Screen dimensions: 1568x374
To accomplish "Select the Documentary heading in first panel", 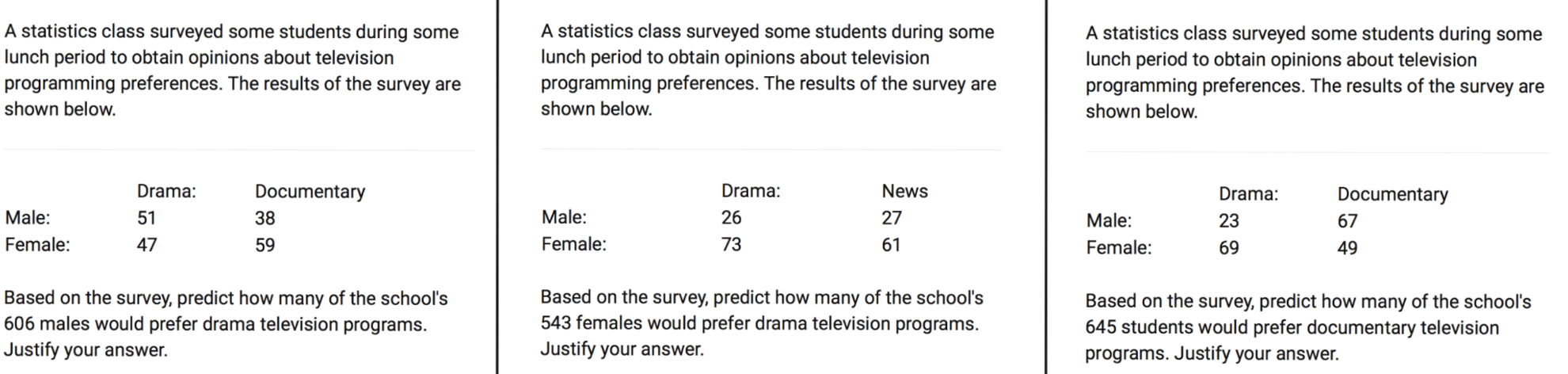I will coord(310,191).
